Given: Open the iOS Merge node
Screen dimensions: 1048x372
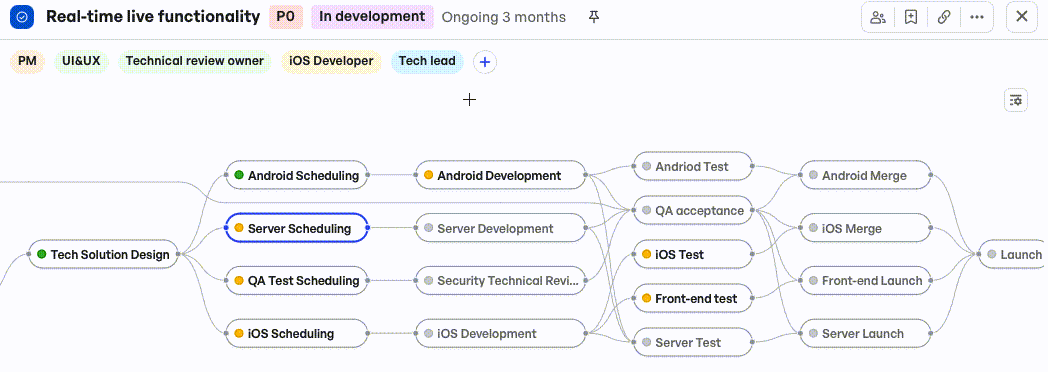Looking at the screenshot, I should (866, 228).
